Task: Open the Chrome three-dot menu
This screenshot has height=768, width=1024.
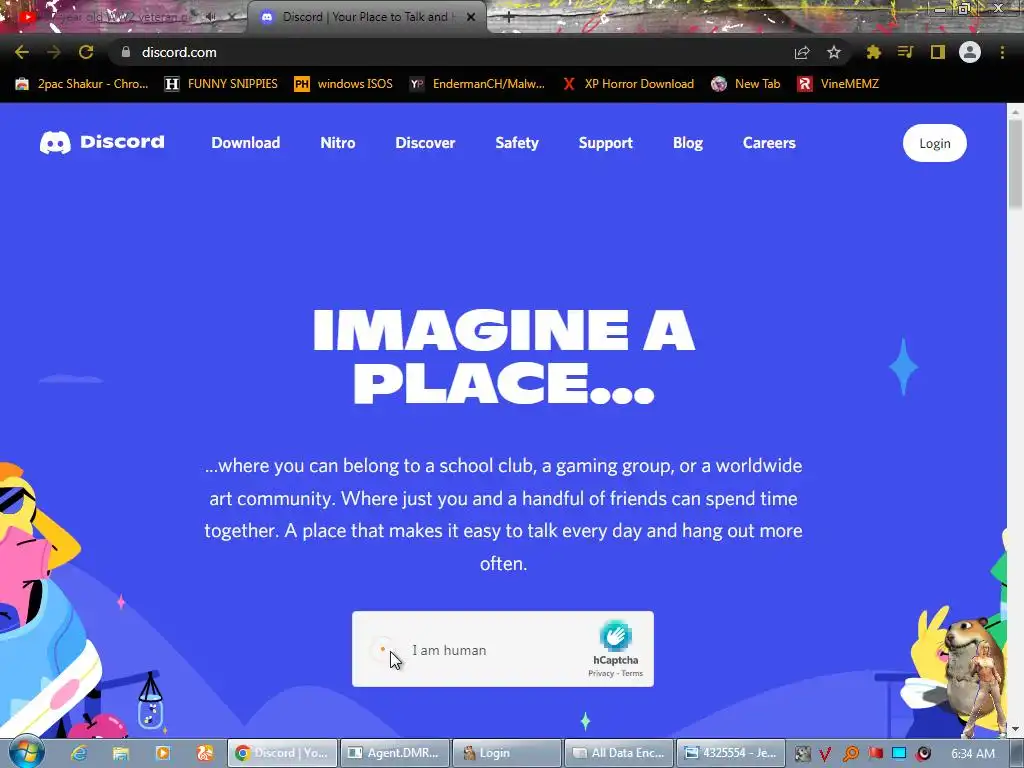Action: click(1002, 52)
